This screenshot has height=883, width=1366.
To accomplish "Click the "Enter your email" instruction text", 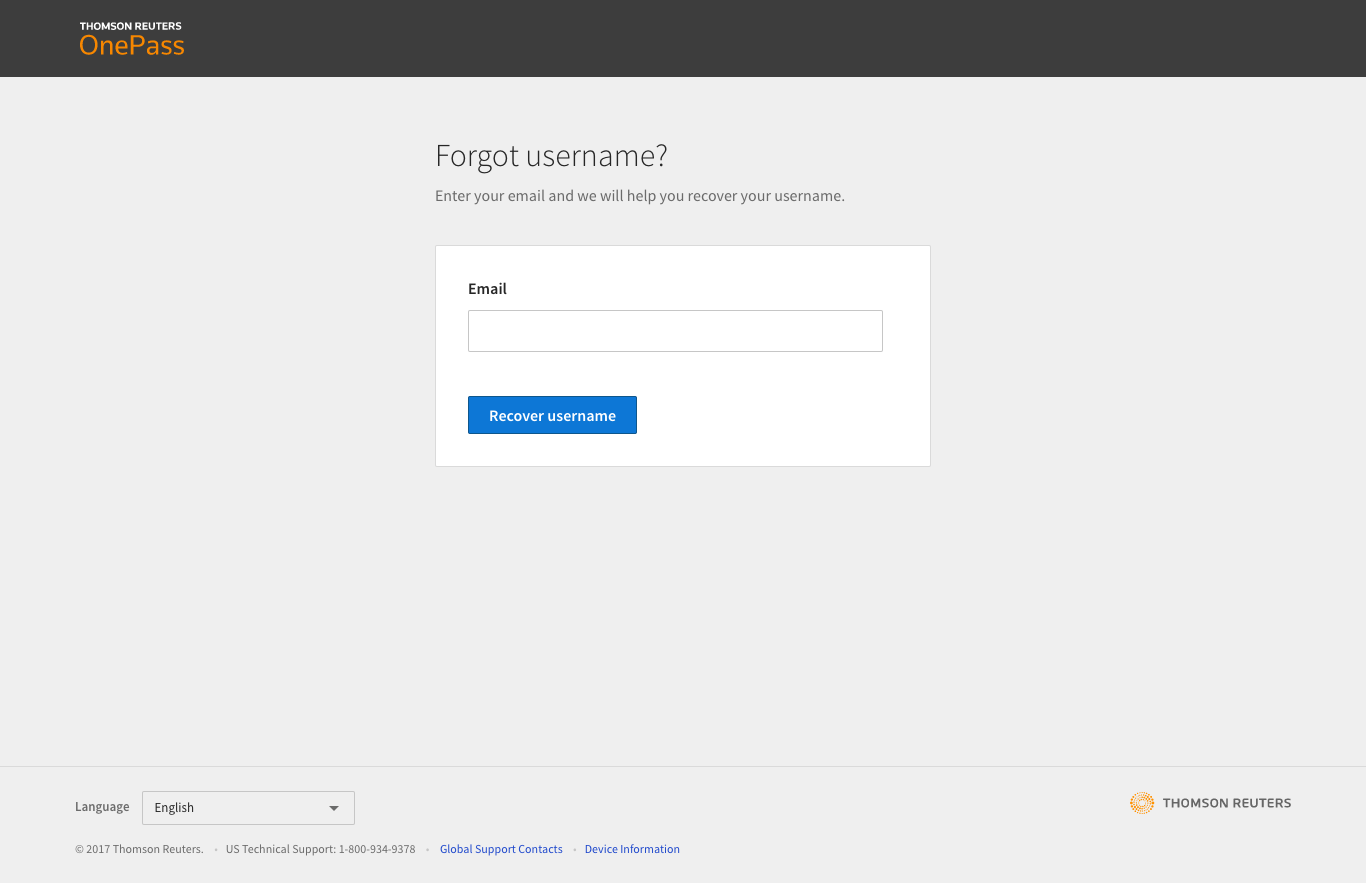I will coord(640,196).
